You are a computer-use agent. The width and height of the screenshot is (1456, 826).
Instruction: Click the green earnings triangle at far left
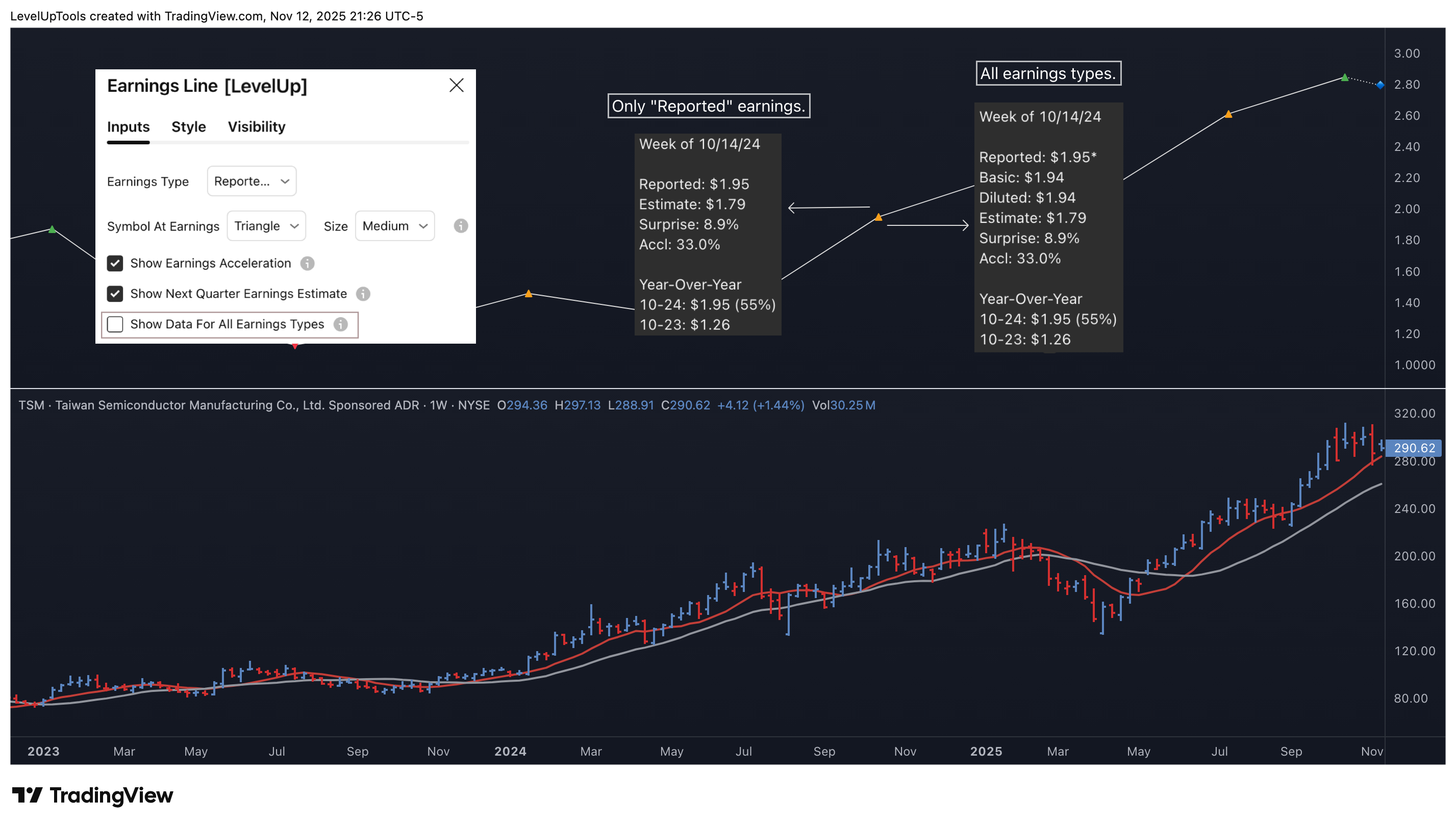52,230
